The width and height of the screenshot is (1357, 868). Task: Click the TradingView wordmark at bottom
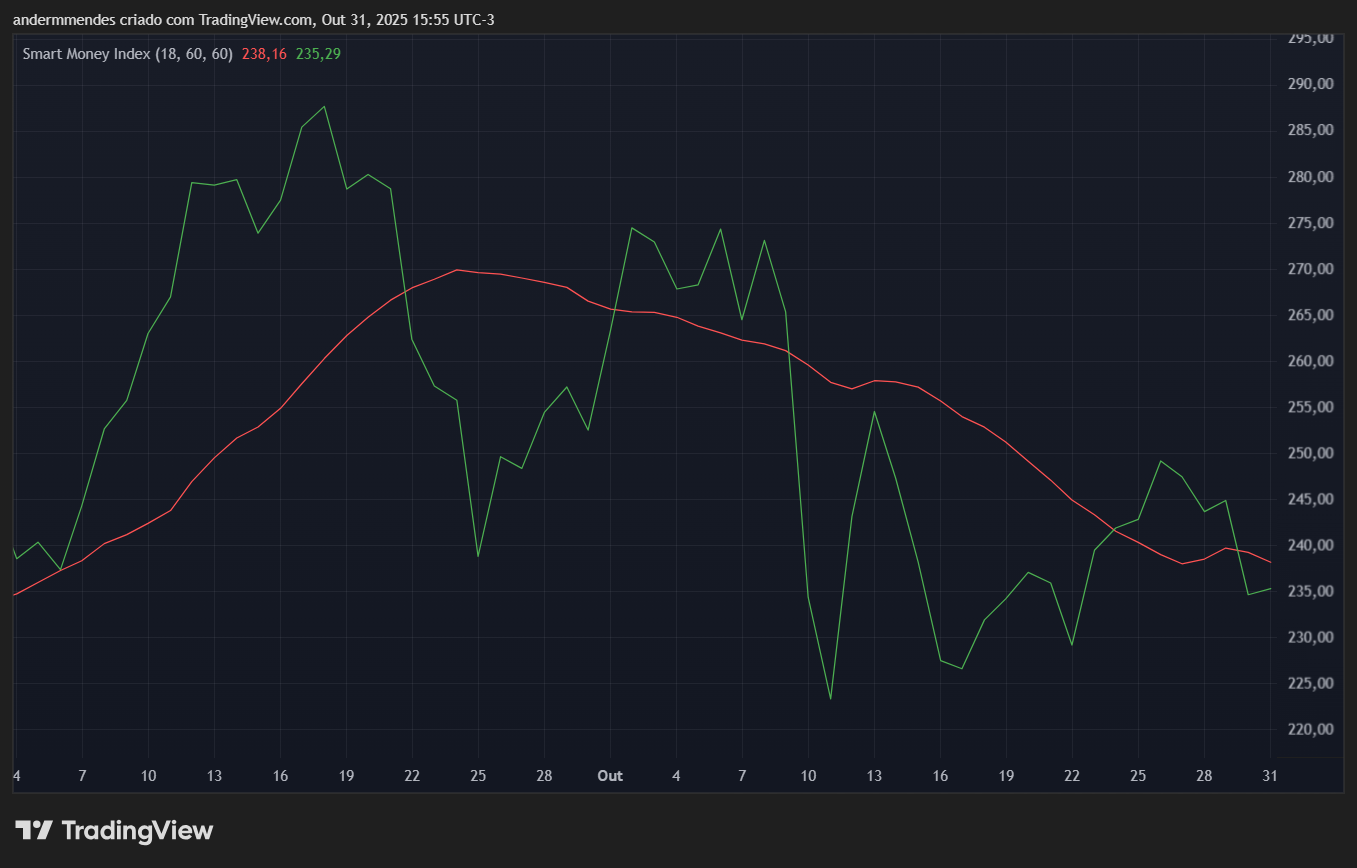(137, 830)
